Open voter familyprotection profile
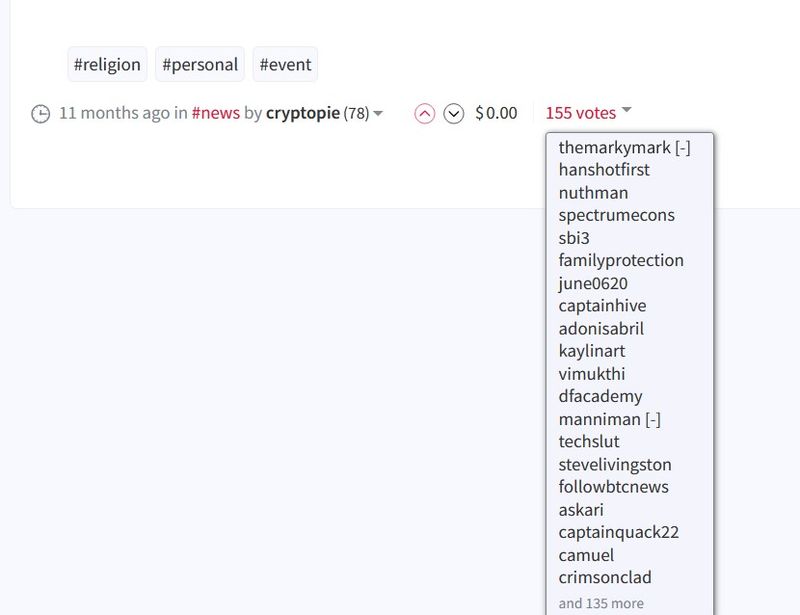This screenshot has height=615, width=800. pos(621,260)
